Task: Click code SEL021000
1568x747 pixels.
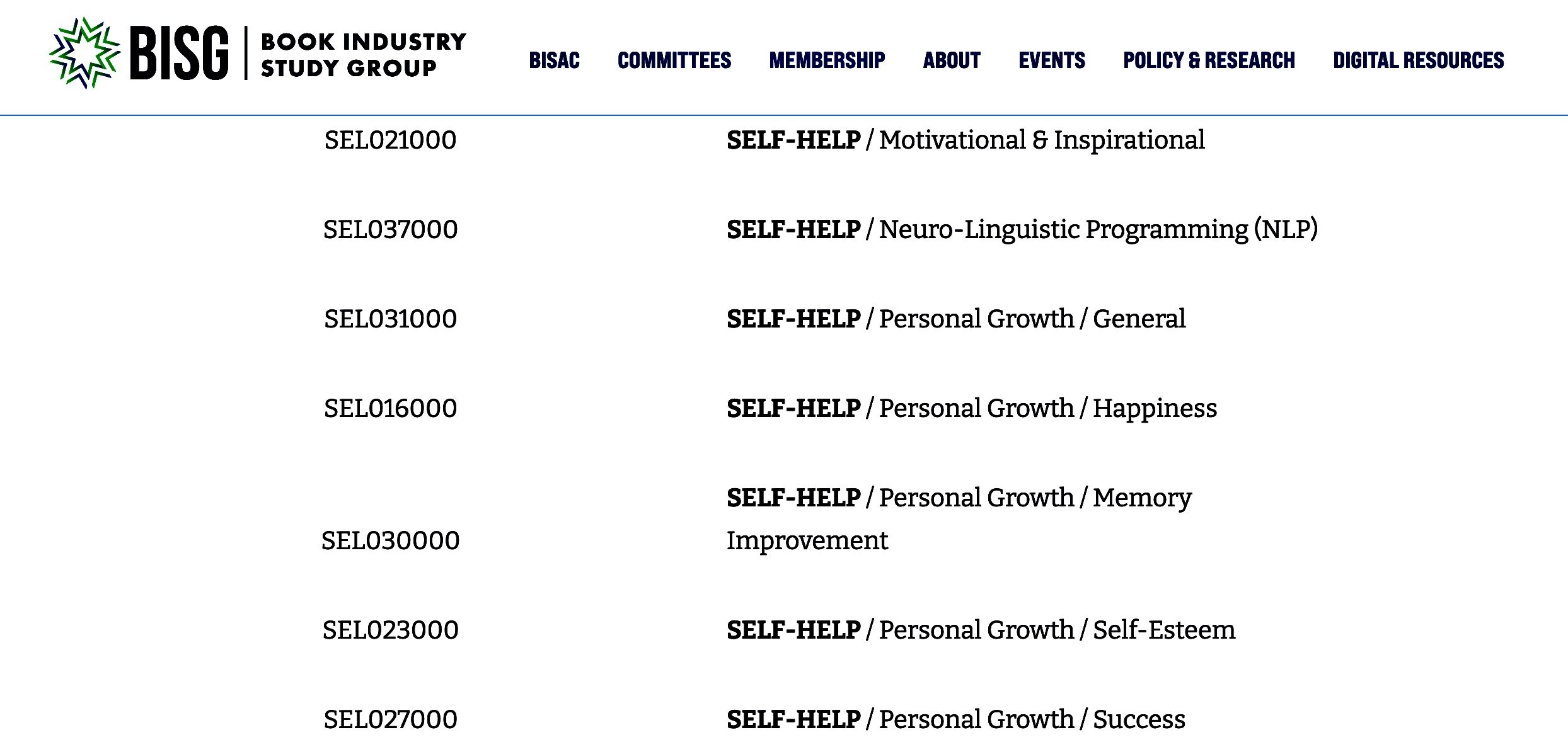Action: 390,140
